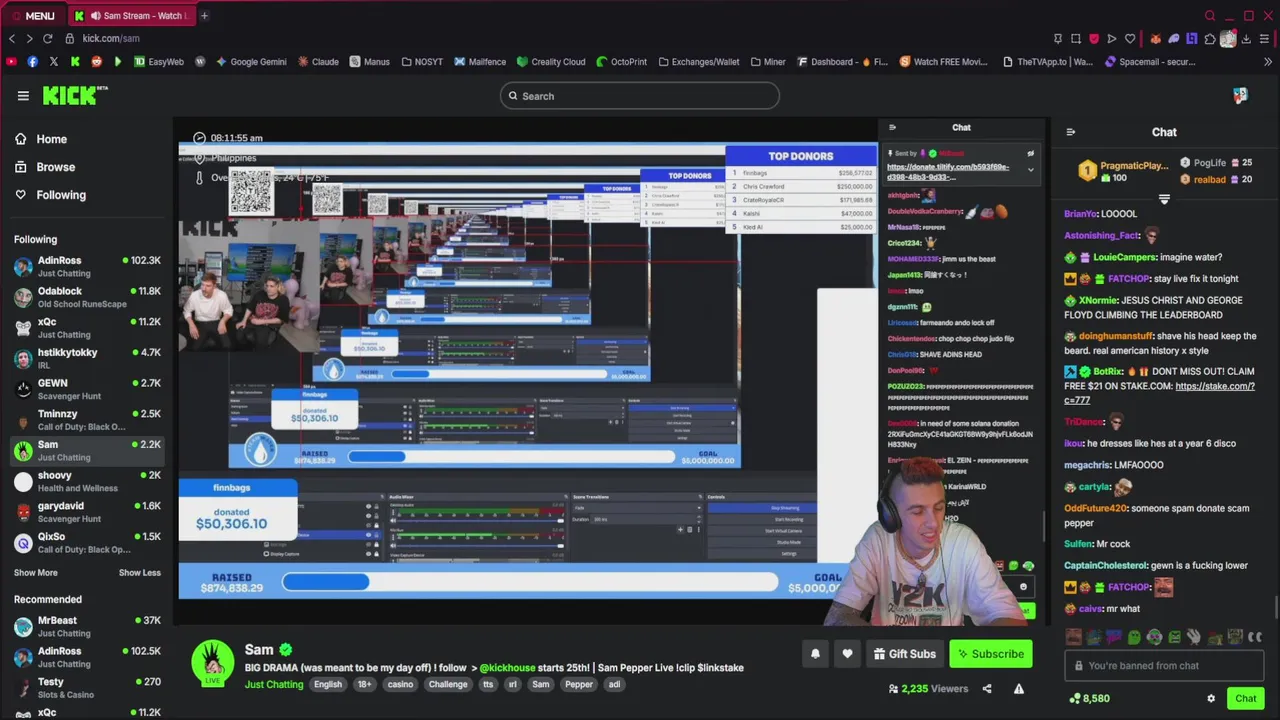
Task: Click the report warning triangle icon
Action: (1019, 689)
